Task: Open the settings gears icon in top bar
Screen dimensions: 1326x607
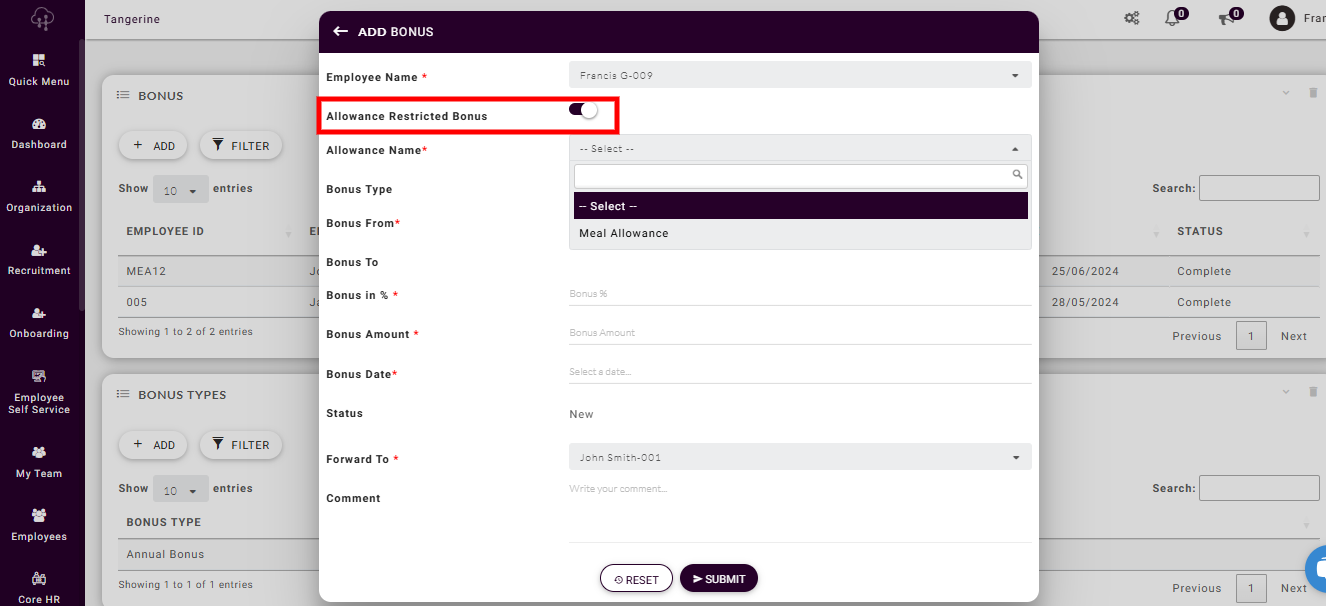Action: [1132, 18]
